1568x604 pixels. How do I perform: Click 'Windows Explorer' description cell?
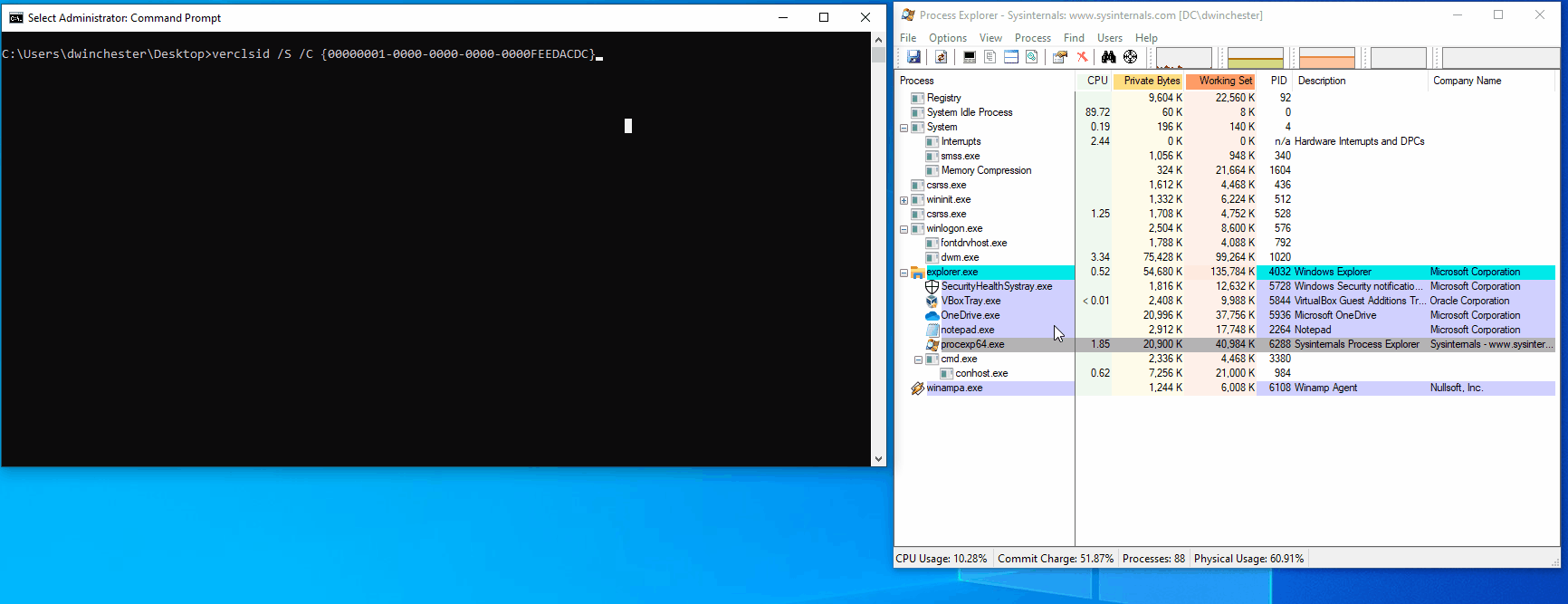[x=1333, y=272]
